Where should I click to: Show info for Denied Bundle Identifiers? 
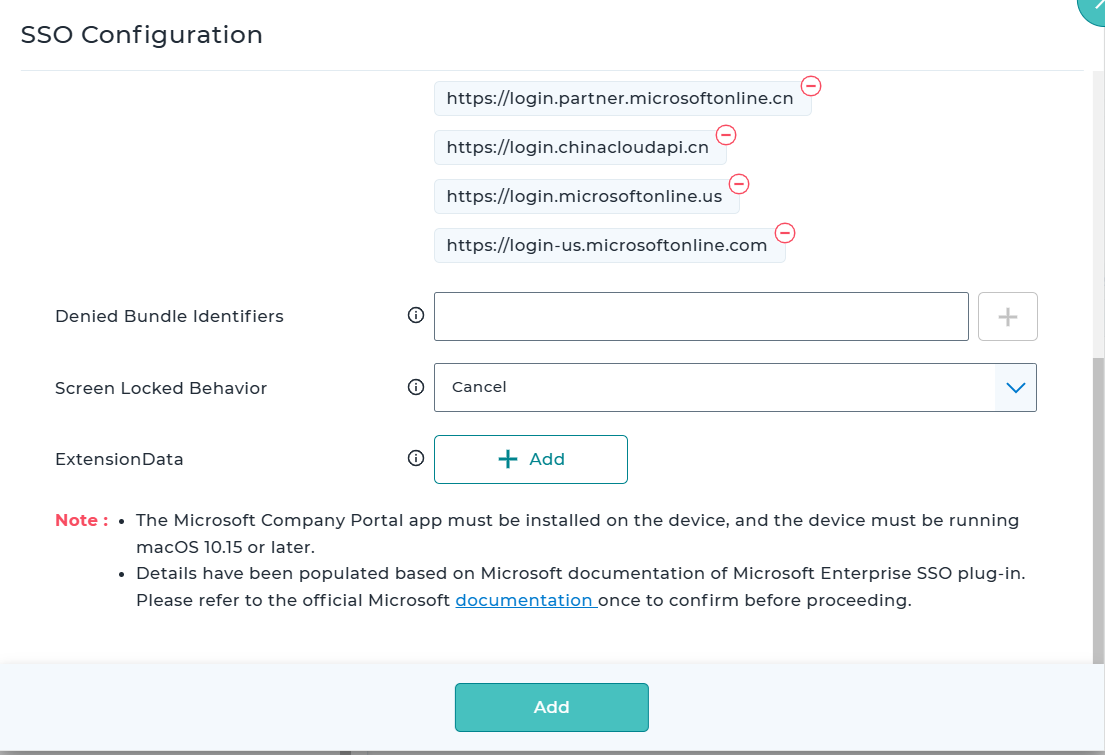(416, 315)
